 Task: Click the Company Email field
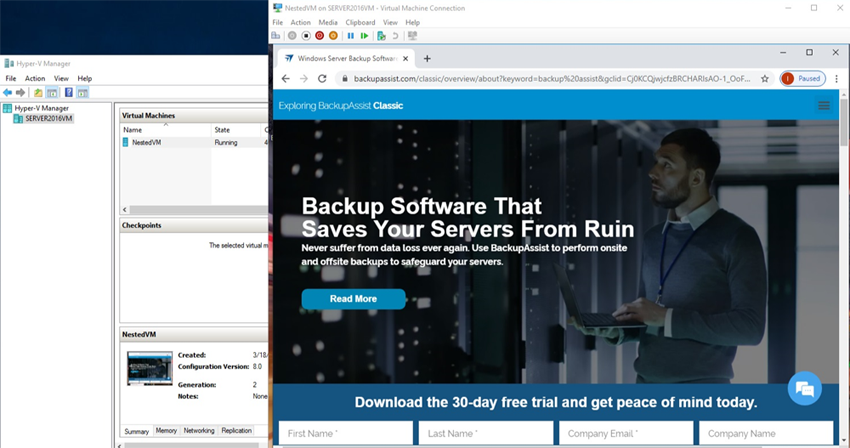(x=626, y=433)
